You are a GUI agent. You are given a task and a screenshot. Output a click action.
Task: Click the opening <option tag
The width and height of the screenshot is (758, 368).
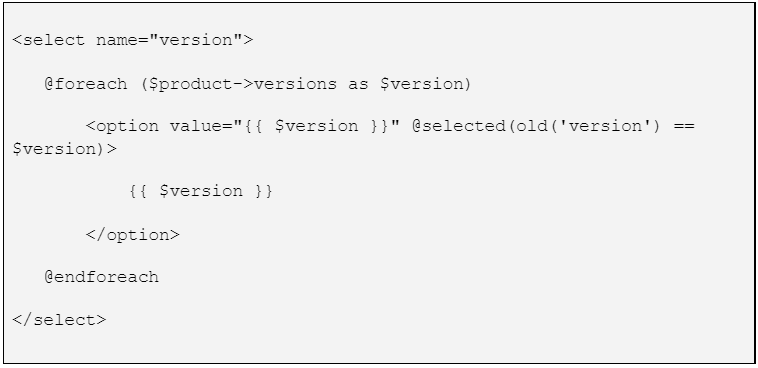[122, 127]
